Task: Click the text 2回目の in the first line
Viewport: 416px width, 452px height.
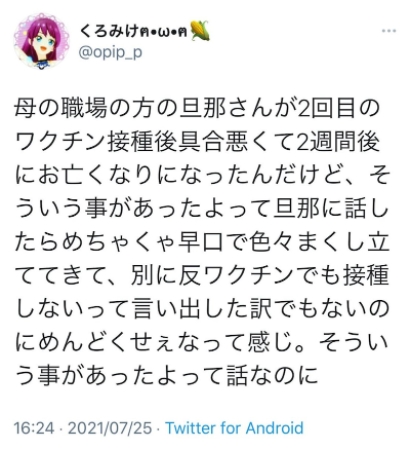Action: click(338, 109)
